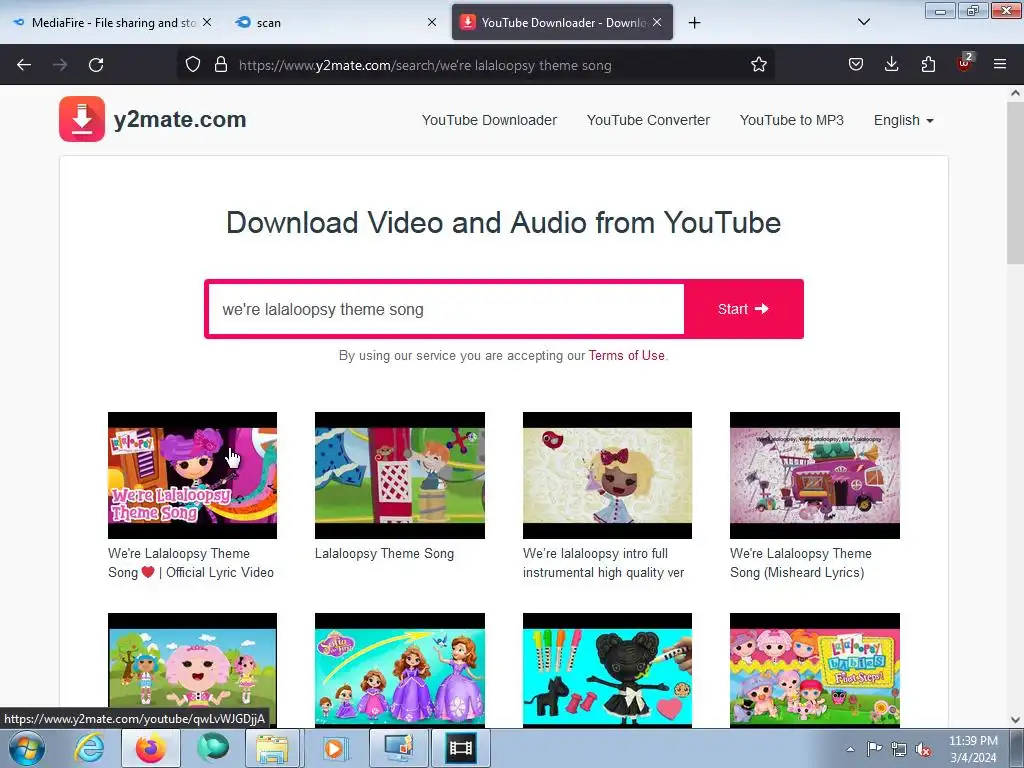Bookmark this page with the star icon
This screenshot has width=1024, height=768.
click(x=758, y=65)
